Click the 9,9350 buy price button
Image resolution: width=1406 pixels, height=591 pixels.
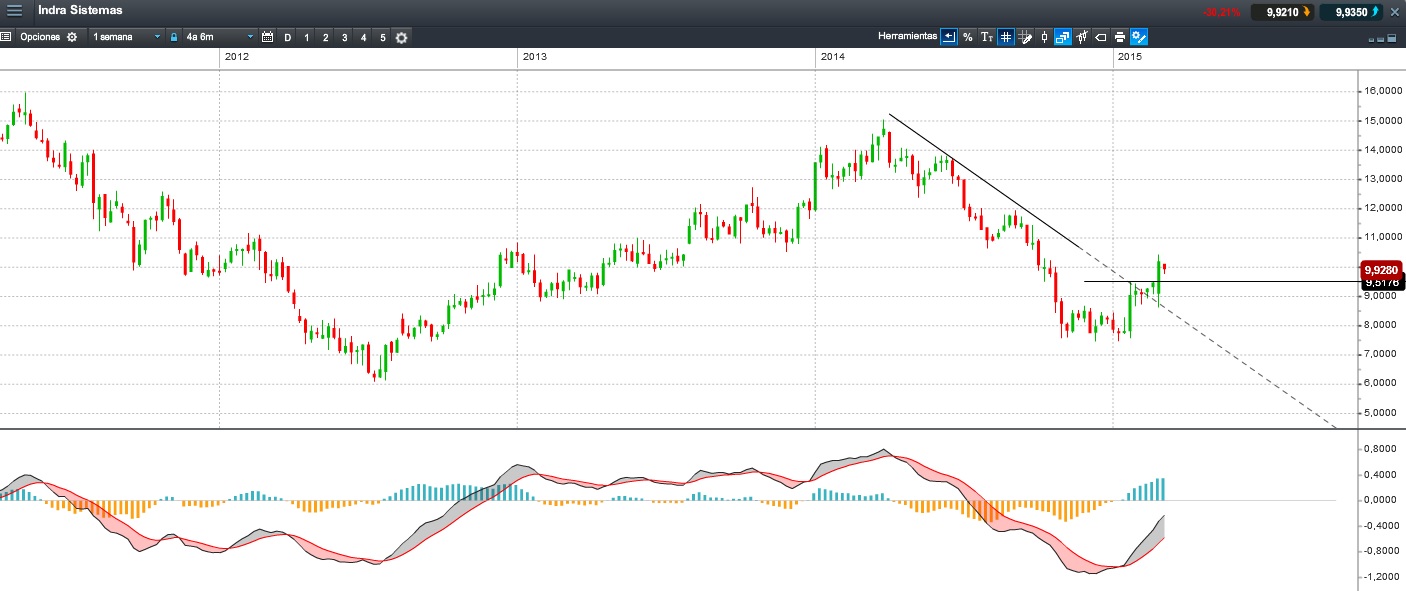tap(1351, 12)
